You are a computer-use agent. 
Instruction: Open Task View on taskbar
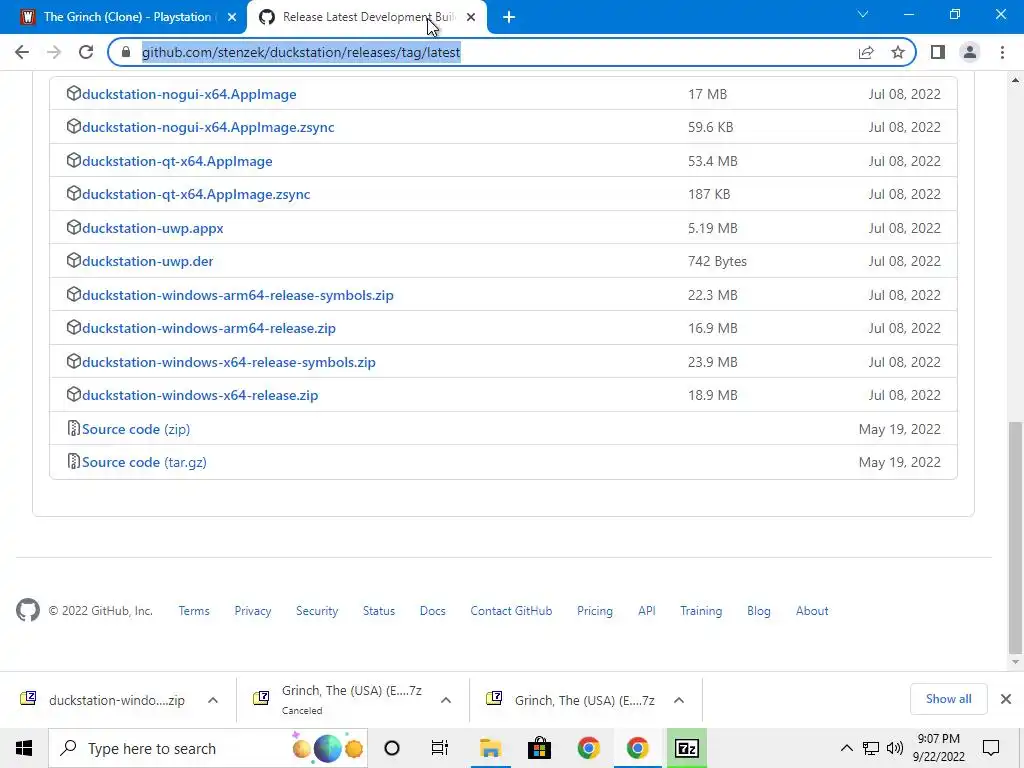point(440,748)
